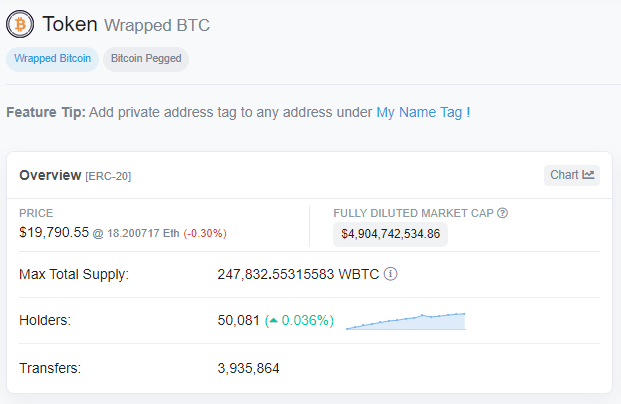Select the Bitcoin Pegged tag
The width and height of the screenshot is (621, 404).
[146, 59]
